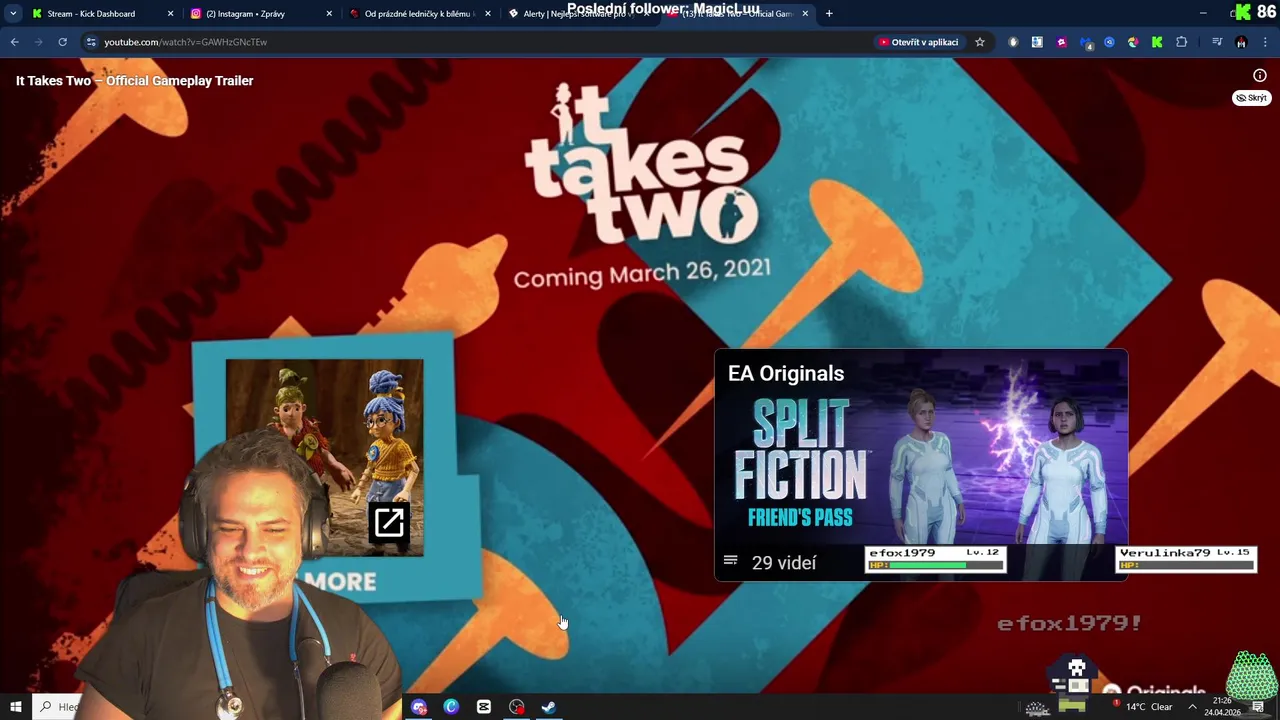Open the grey hand extension icon
The width and height of the screenshot is (1280, 720).
(x=1013, y=42)
